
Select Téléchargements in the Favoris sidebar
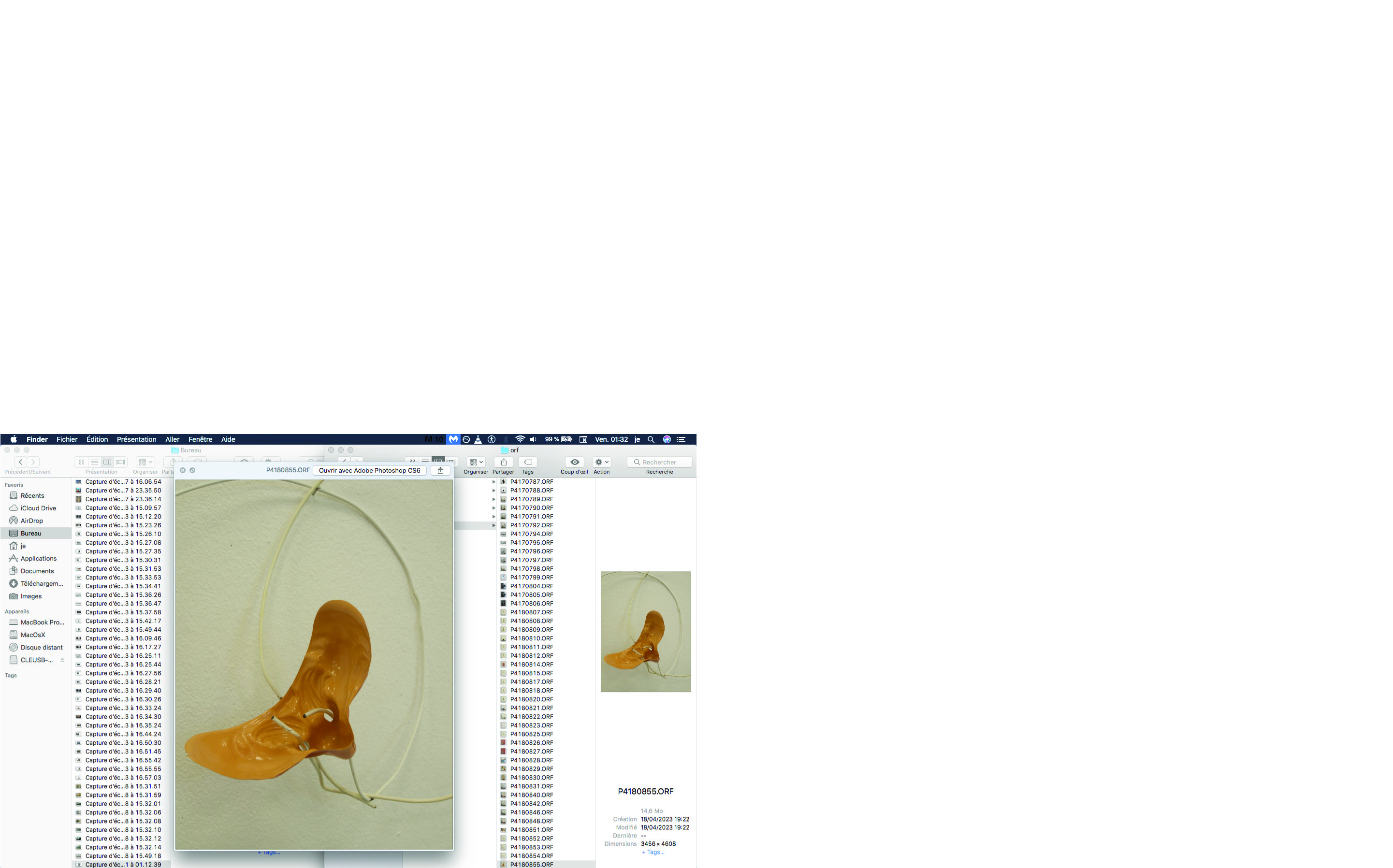point(41,584)
